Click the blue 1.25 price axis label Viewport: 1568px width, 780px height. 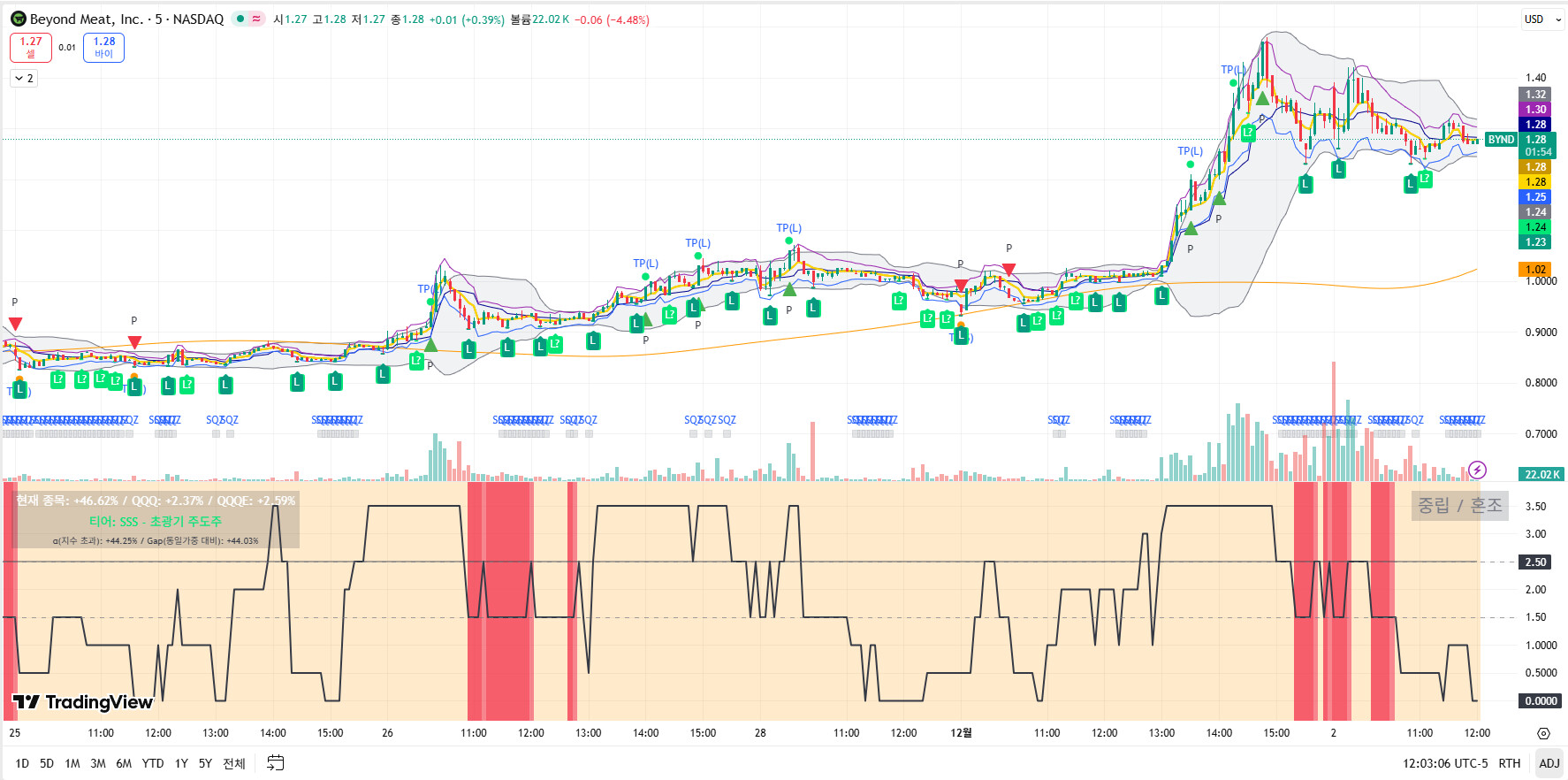coord(1536,197)
